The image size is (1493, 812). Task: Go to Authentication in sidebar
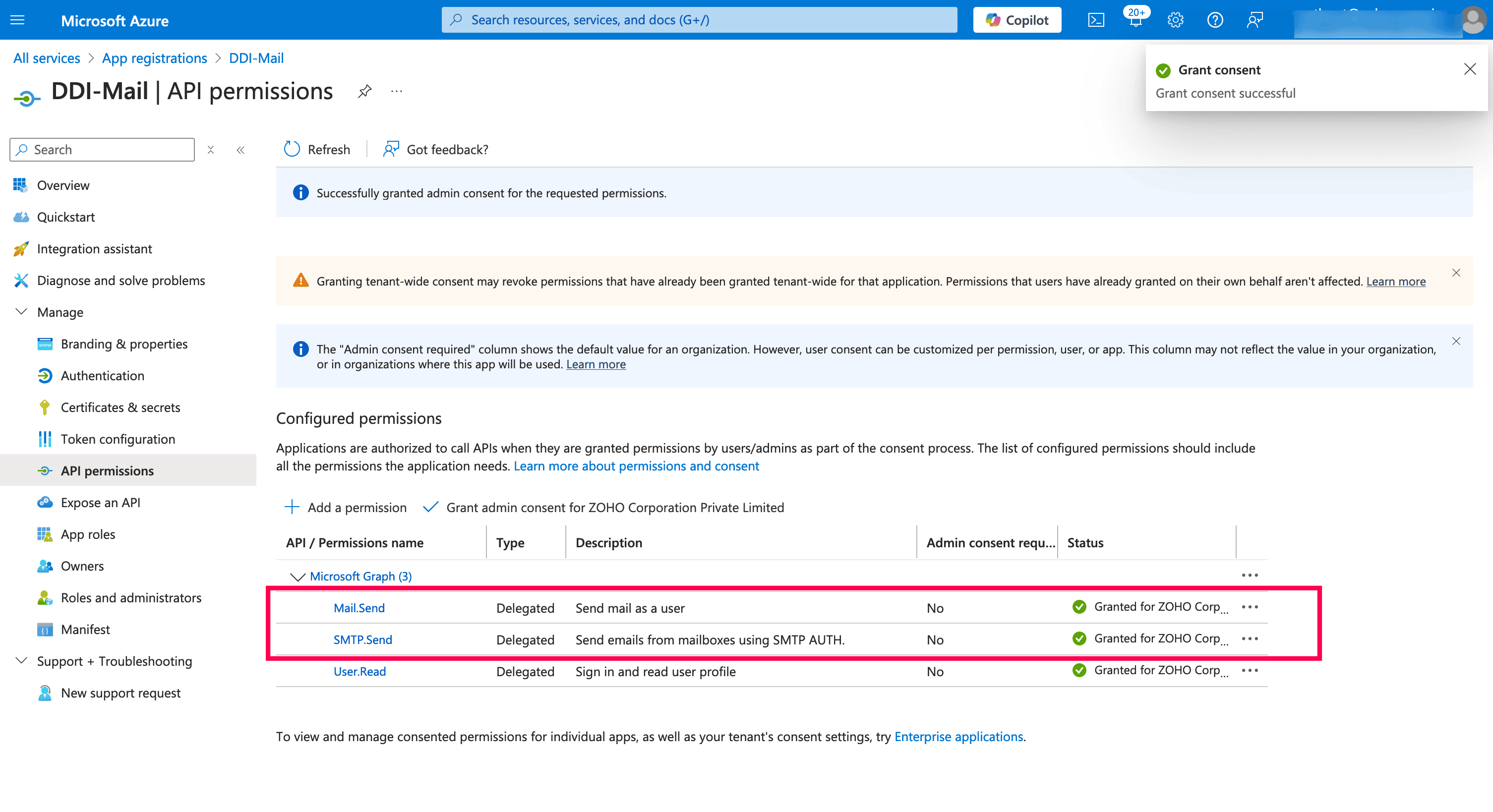coord(103,376)
